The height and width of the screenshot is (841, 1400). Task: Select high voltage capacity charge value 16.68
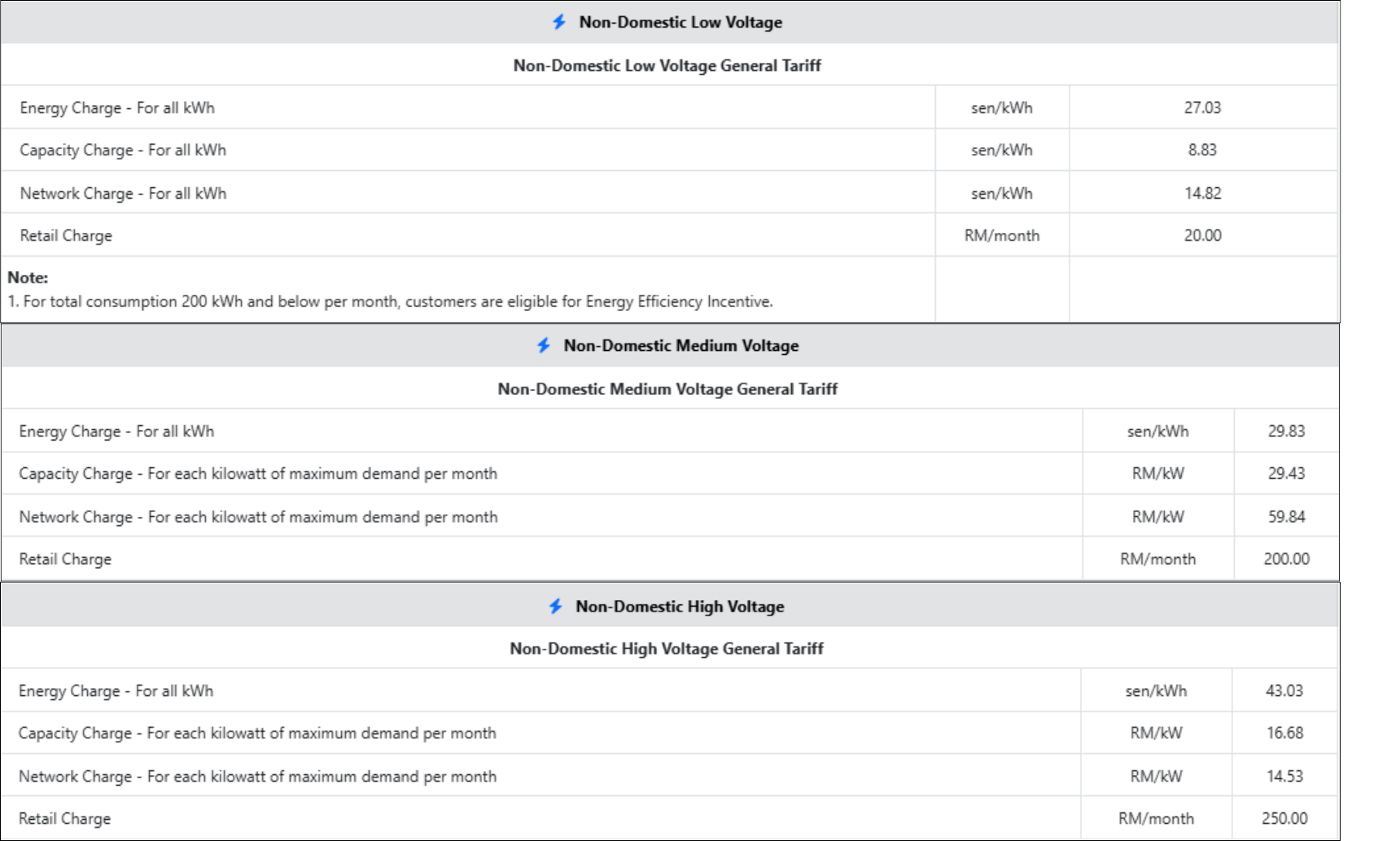click(1284, 733)
